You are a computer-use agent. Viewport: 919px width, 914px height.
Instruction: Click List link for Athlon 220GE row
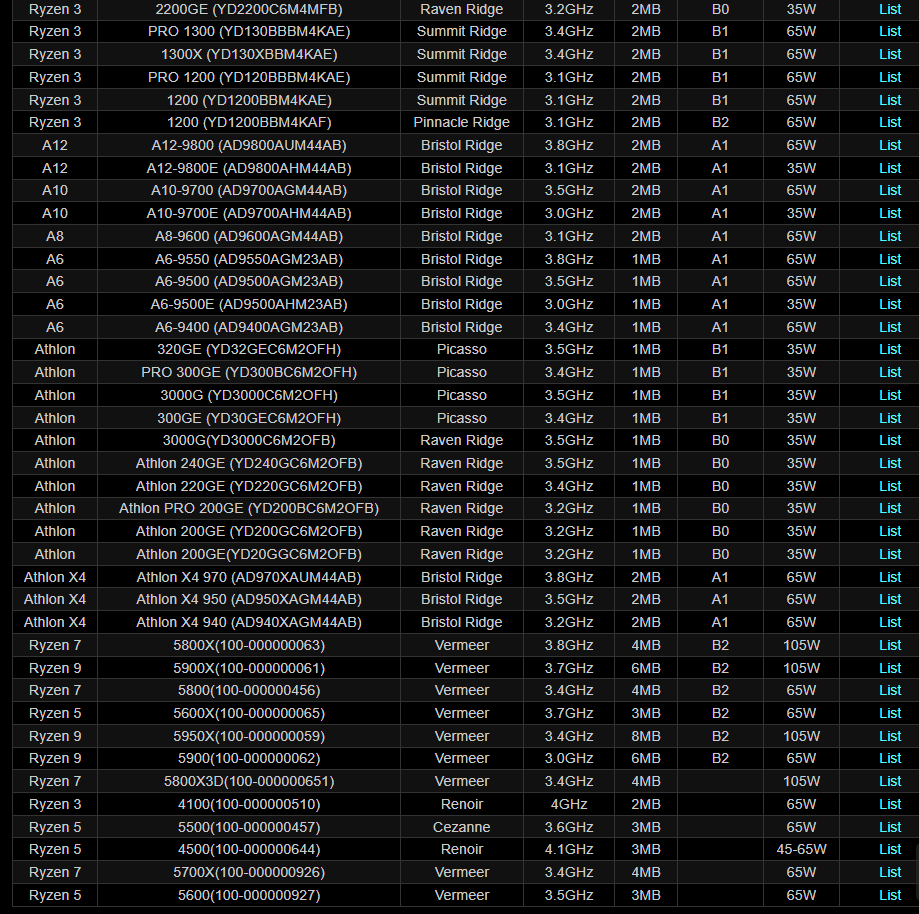[x=890, y=486]
